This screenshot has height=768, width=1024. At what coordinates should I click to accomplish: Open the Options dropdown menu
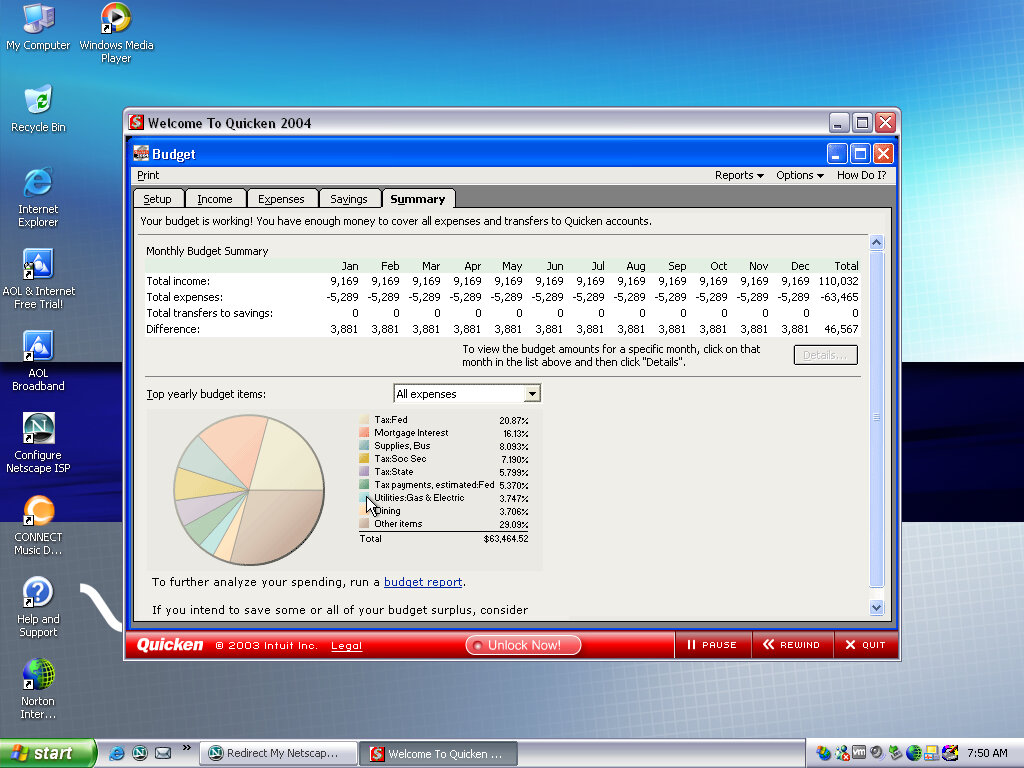coord(799,175)
